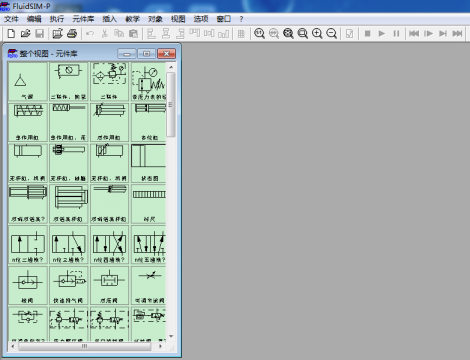This screenshot has height=360, width=470.
Task: Select the air supply triangle component
Action: click(28, 81)
